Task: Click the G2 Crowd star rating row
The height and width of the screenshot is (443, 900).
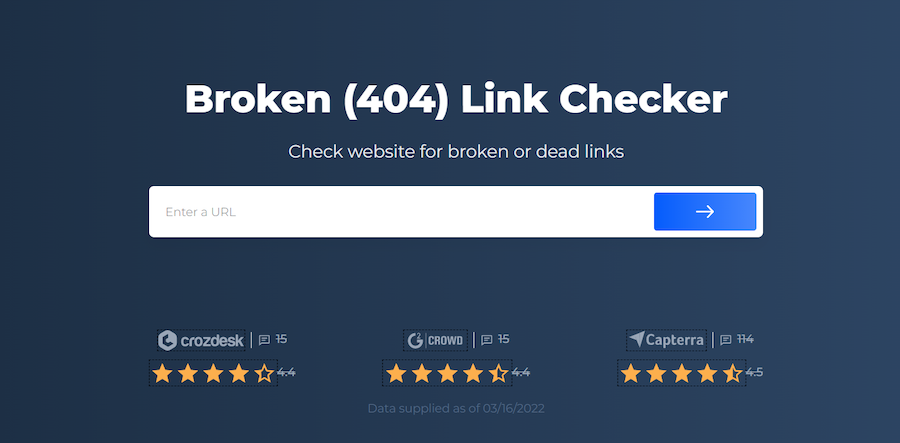Action: pos(447,373)
